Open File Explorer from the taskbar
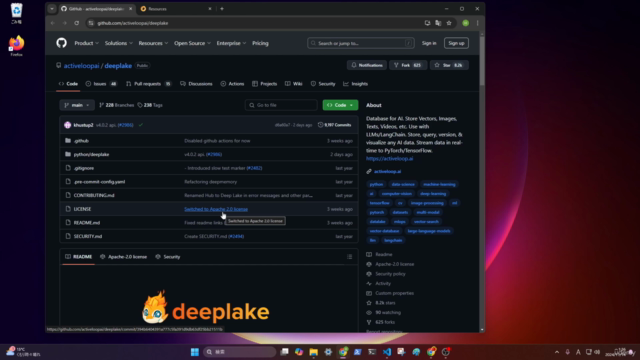The image size is (640, 360). (313, 352)
